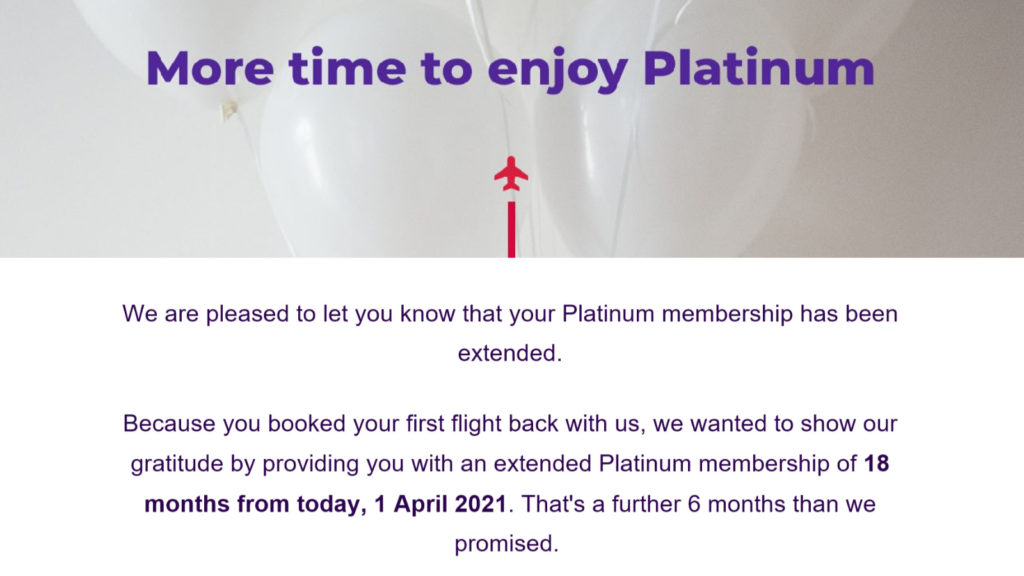This screenshot has width=1024, height=576.
Task: Click the word 'gratitude' in the second paragraph
Action: pyautogui.click(x=176, y=465)
